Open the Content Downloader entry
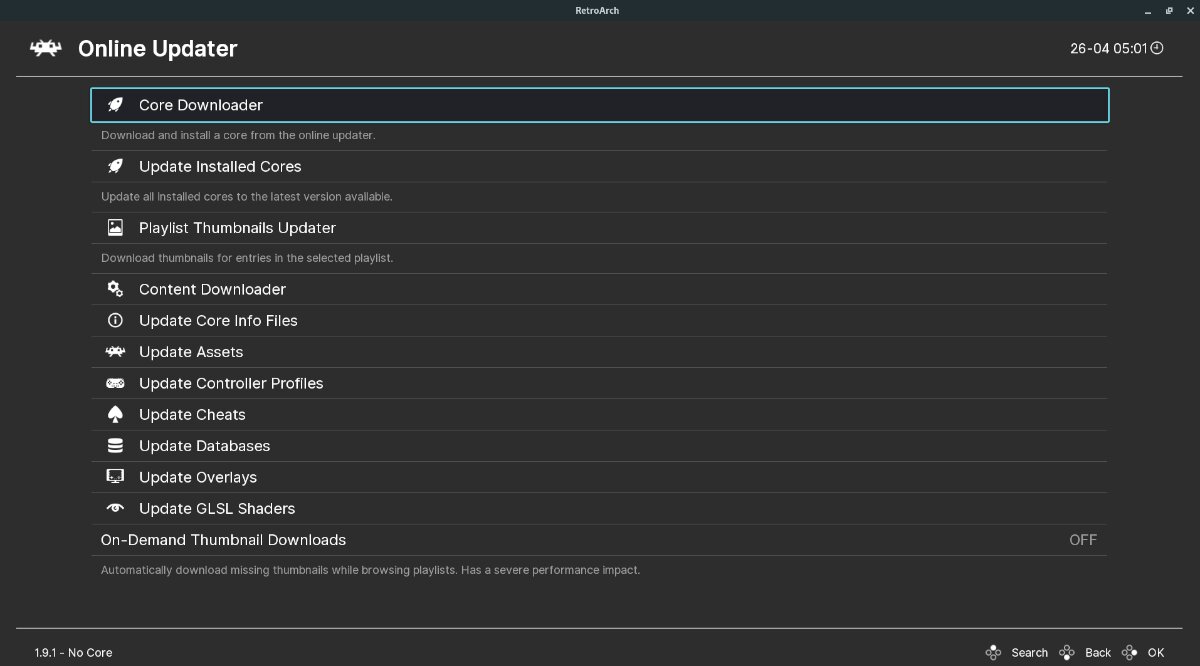The image size is (1200, 666). point(600,289)
